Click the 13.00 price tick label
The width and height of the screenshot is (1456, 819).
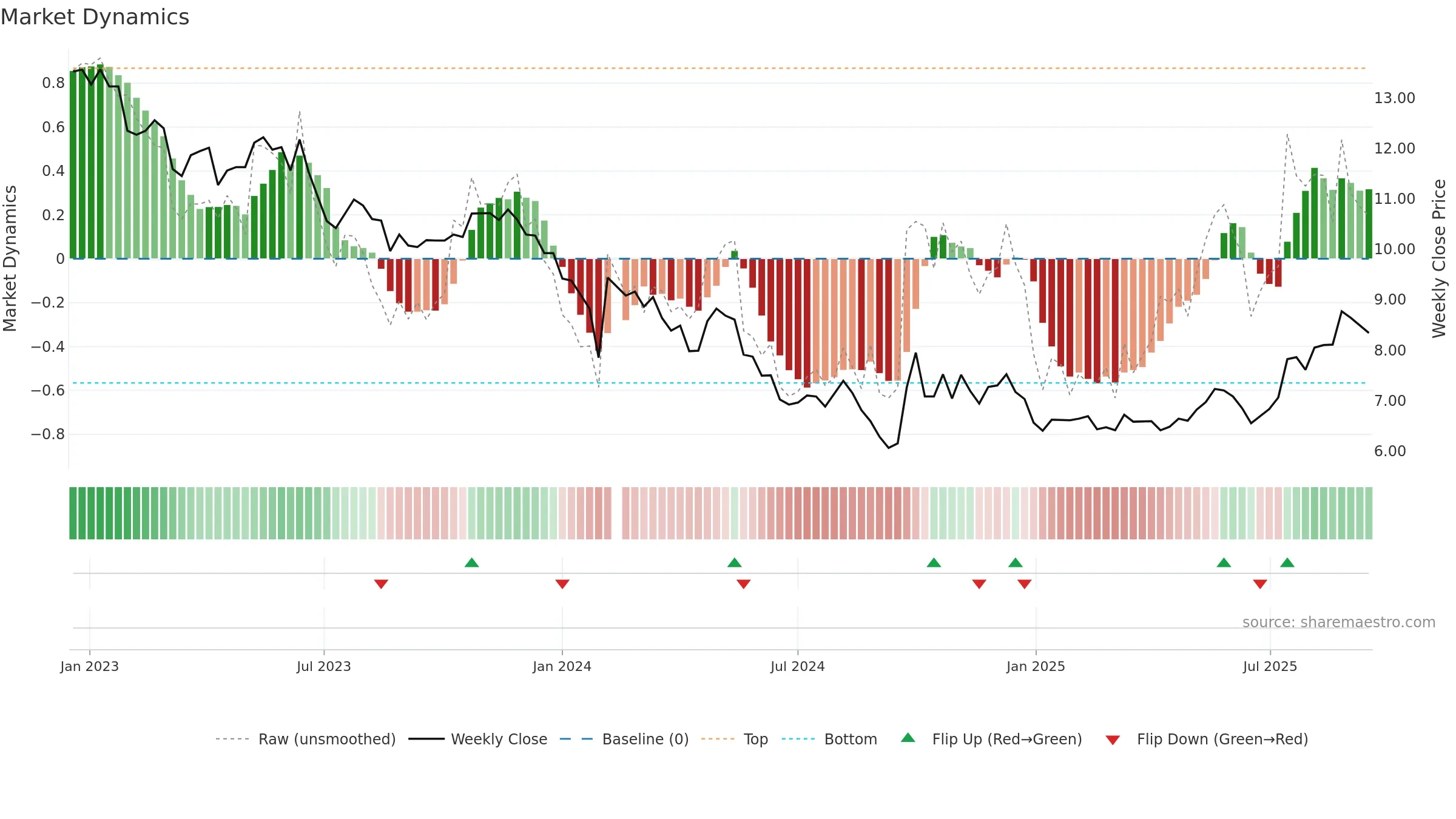1395,98
